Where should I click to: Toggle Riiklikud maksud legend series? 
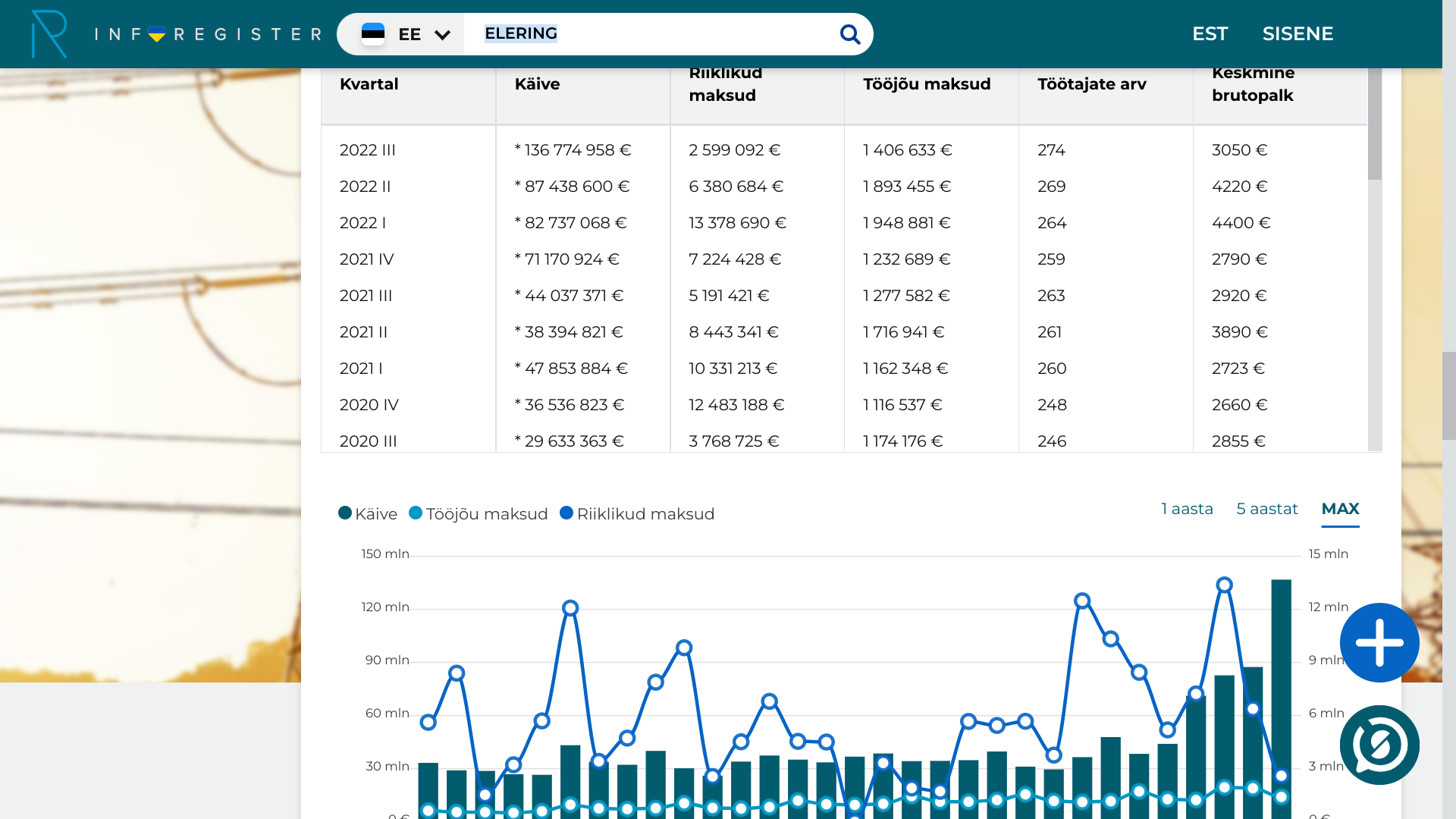(x=637, y=514)
